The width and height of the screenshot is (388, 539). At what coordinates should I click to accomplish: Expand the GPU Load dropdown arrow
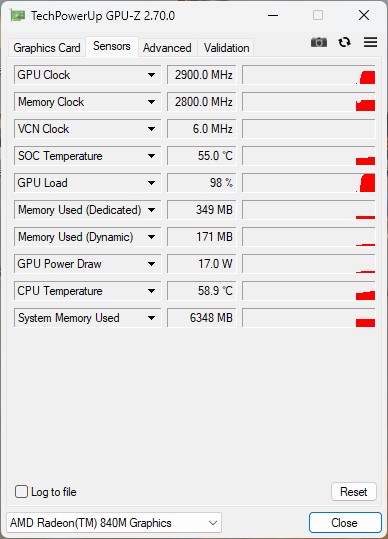(x=151, y=183)
